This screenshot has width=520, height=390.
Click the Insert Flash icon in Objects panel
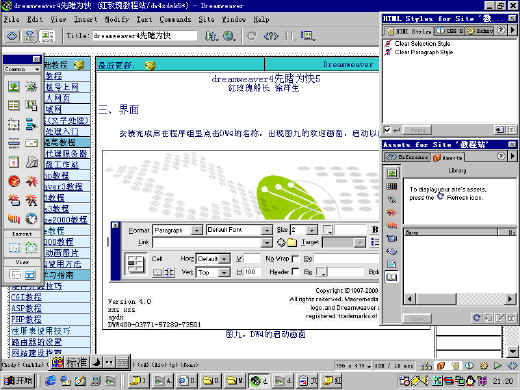click(x=14, y=181)
